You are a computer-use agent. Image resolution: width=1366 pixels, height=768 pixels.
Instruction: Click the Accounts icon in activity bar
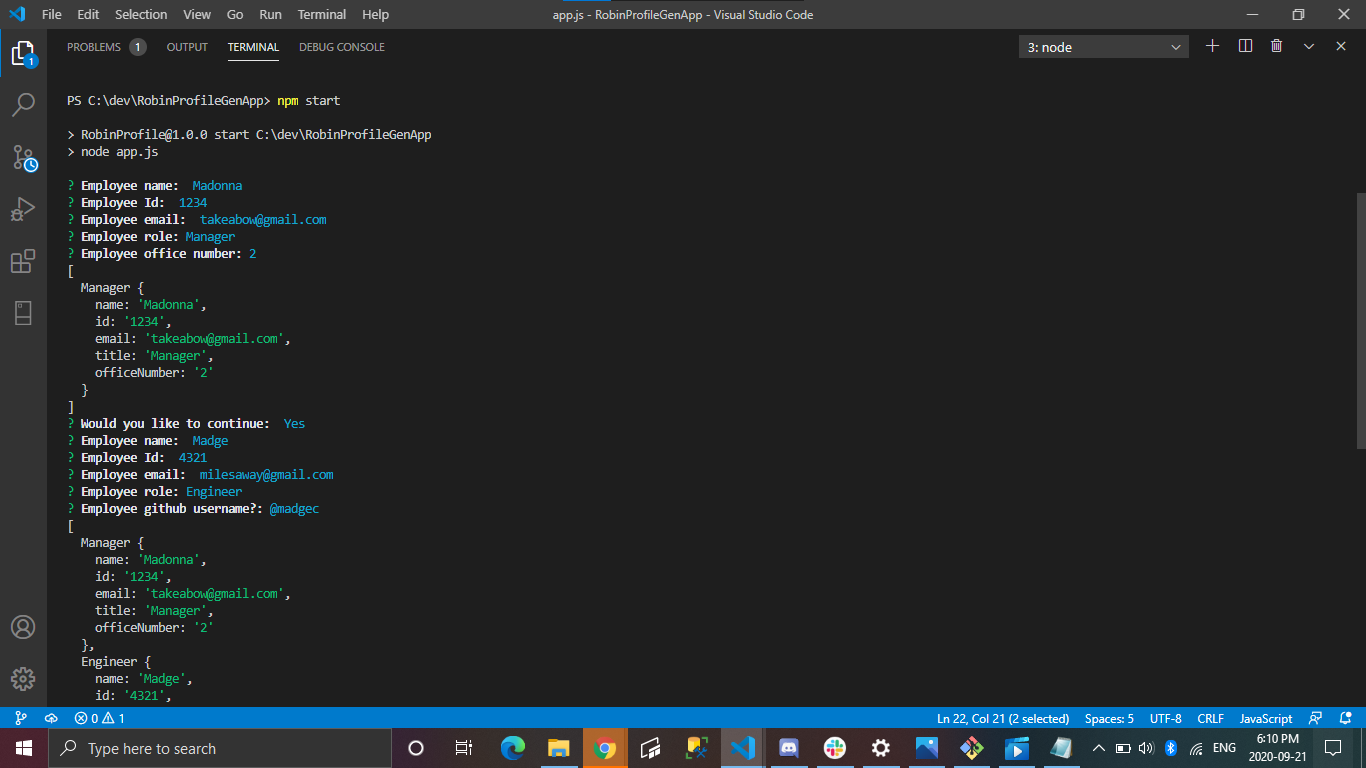click(x=23, y=627)
